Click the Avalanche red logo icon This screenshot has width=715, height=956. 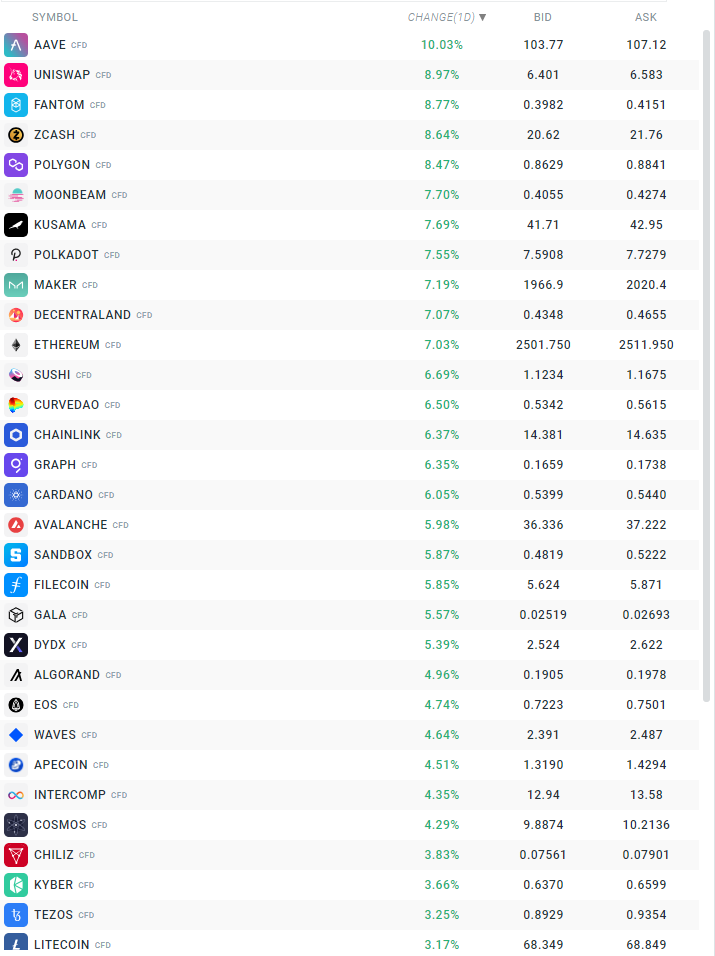[x=16, y=525]
